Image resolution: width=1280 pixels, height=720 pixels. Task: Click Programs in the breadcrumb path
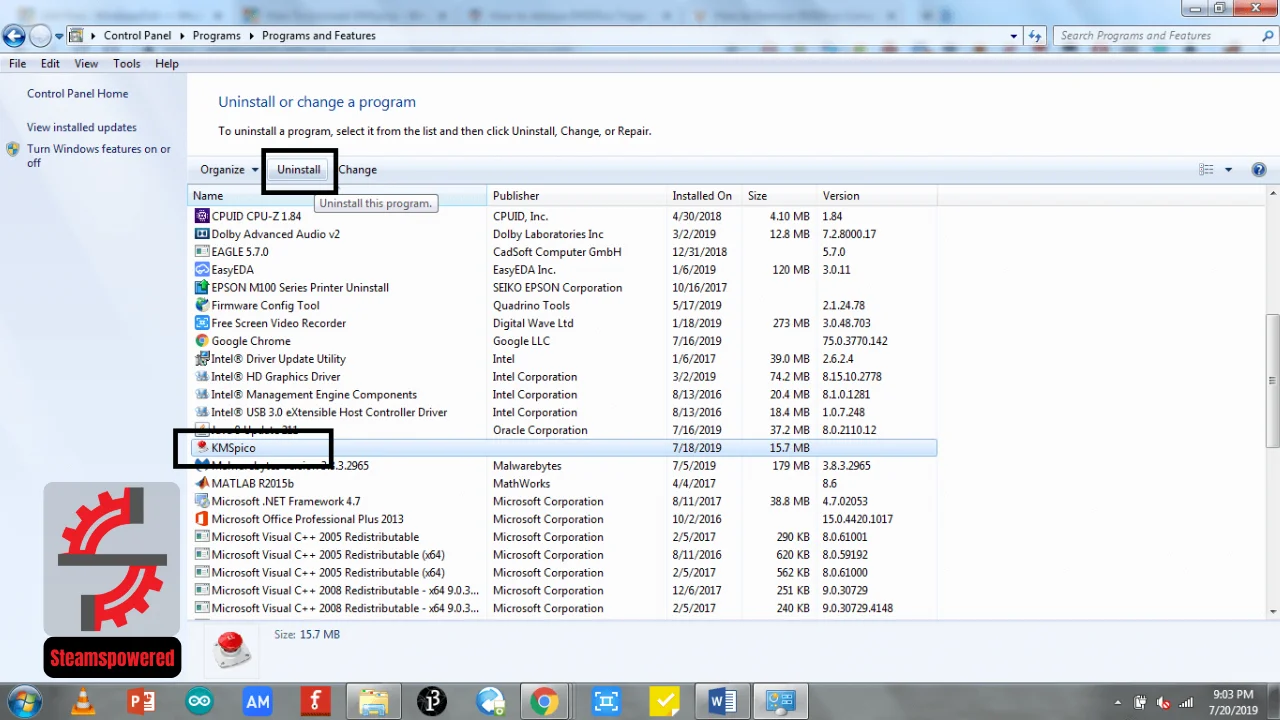click(x=217, y=36)
